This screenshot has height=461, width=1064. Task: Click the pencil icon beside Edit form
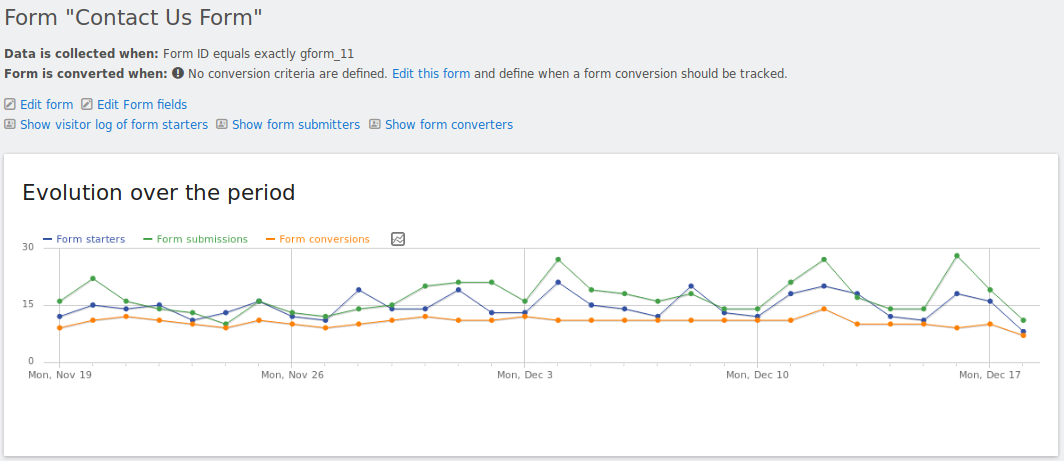[10, 104]
